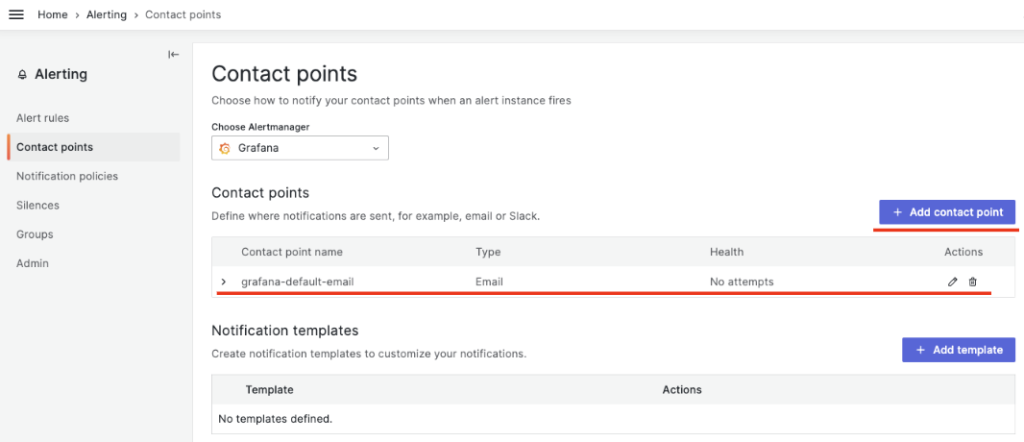The image size is (1024, 442).
Task: Go to Home via breadcrumb
Action: tap(53, 15)
